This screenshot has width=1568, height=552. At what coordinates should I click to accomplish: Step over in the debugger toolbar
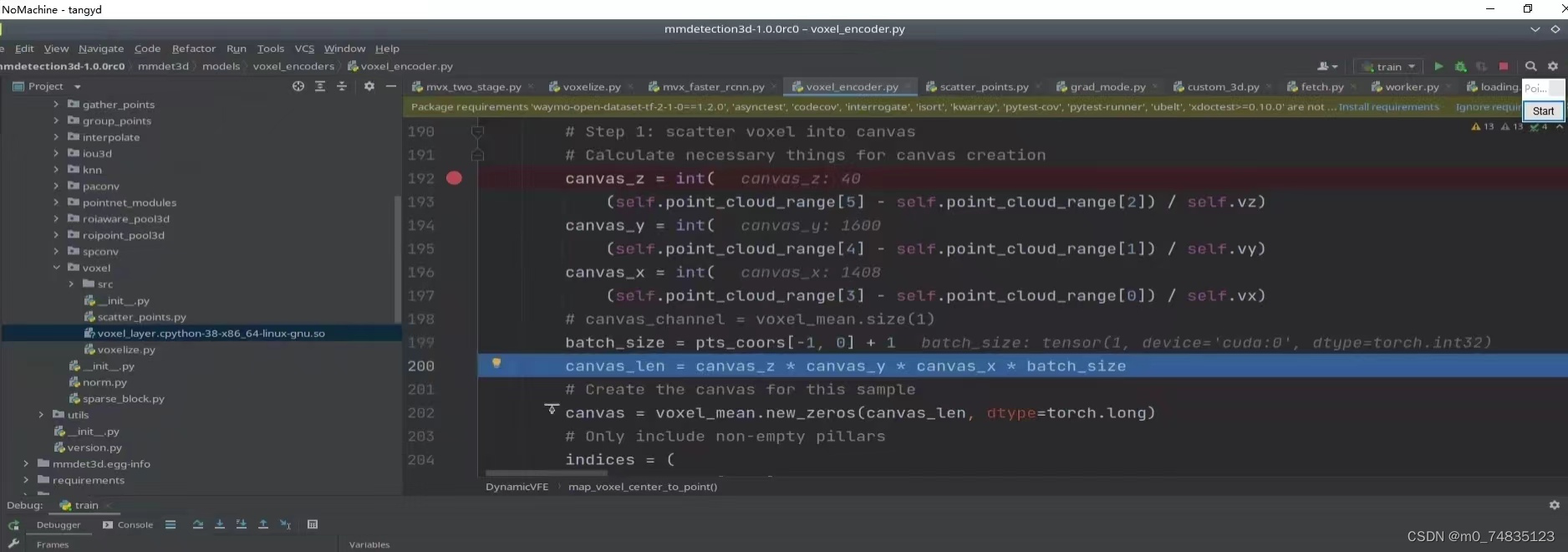[x=198, y=524]
